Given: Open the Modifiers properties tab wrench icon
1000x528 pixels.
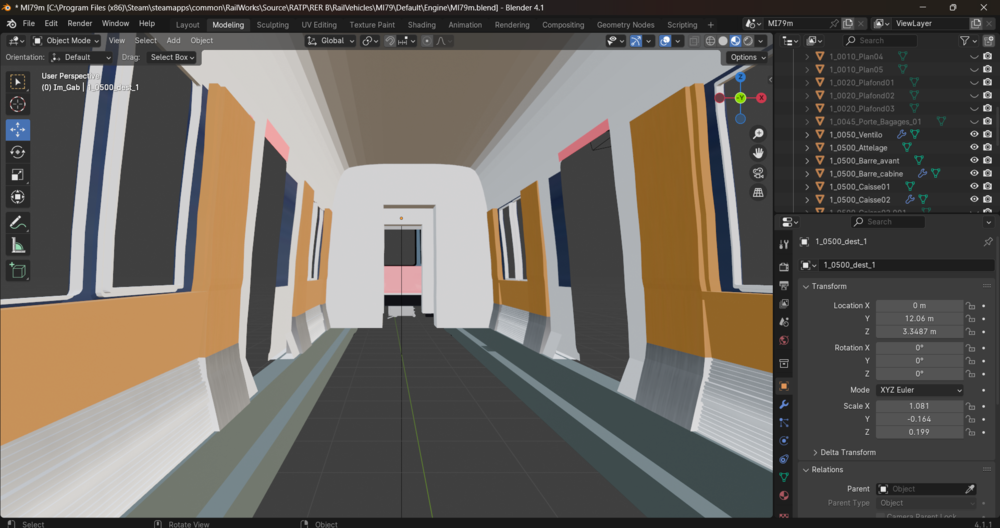Looking at the screenshot, I should 784,404.
